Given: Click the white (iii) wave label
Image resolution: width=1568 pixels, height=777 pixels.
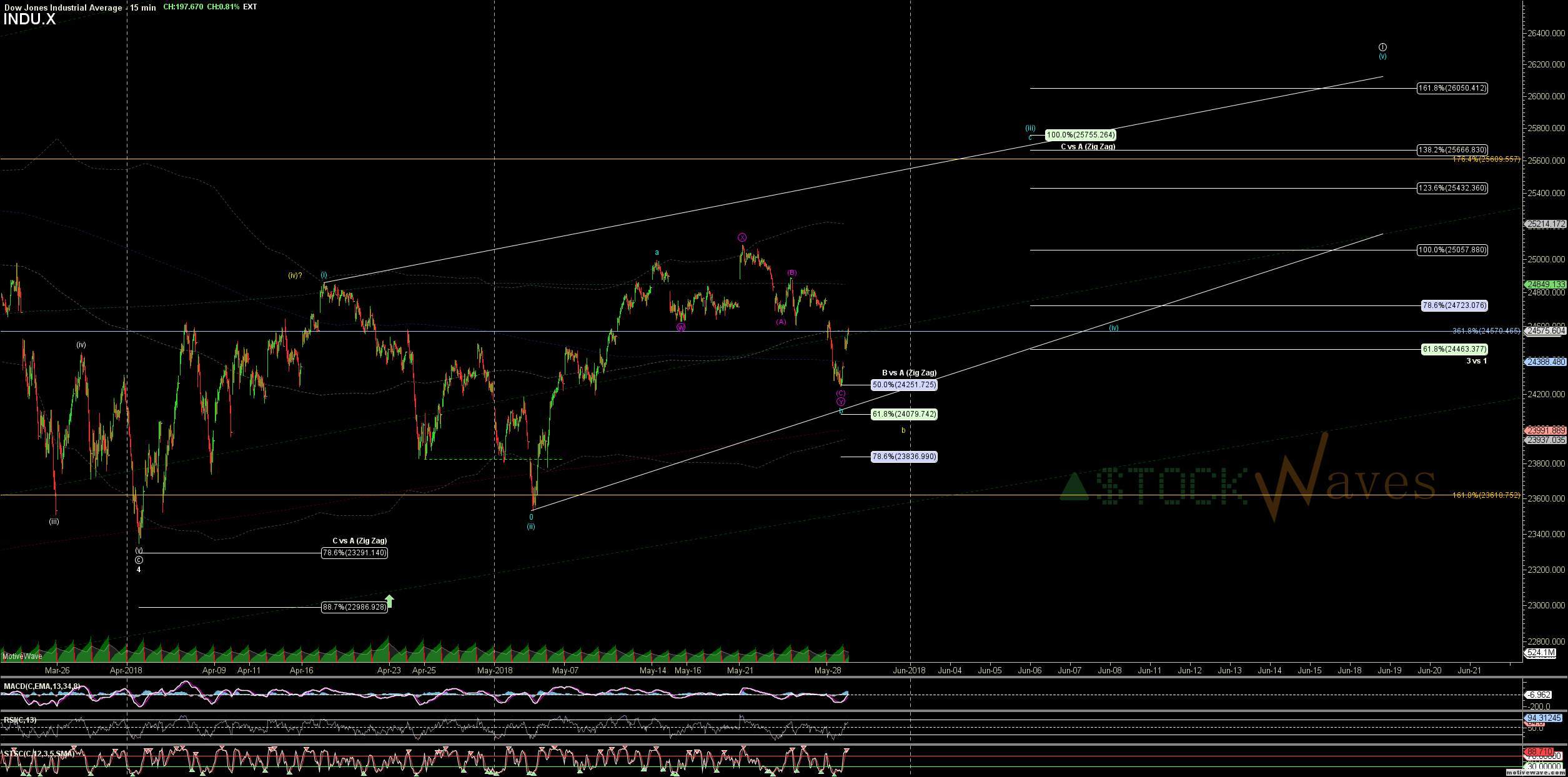Looking at the screenshot, I should (x=54, y=522).
